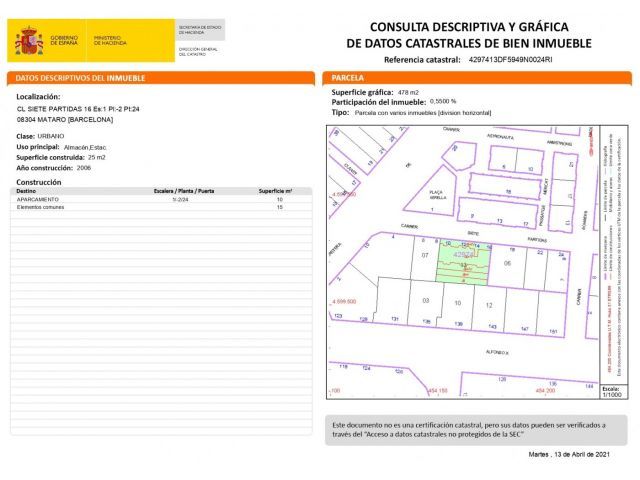Click the 'Uso principal:' label
The image size is (640, 480).
[x=38, y=147]
